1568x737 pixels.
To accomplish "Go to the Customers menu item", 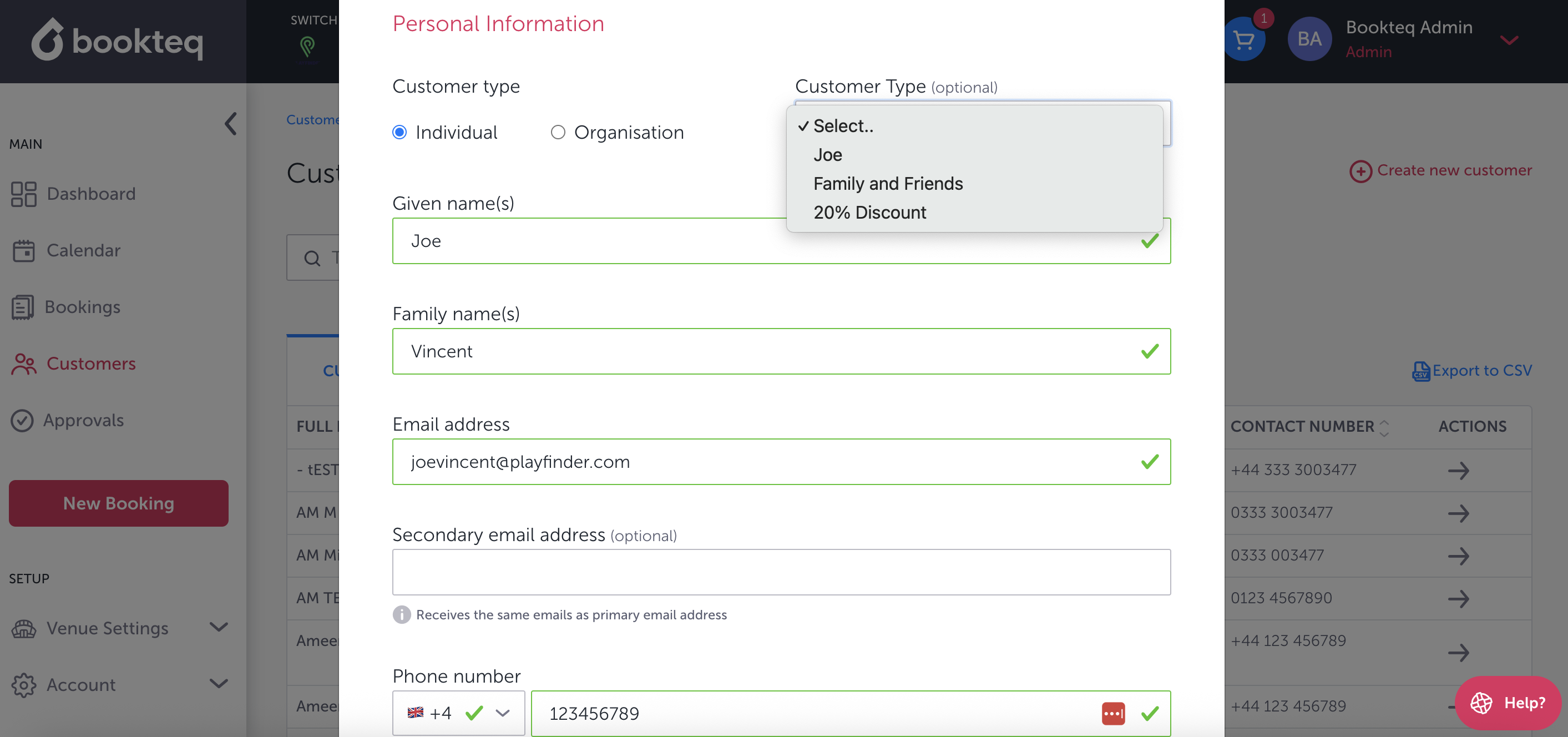I will click(90, 364).
